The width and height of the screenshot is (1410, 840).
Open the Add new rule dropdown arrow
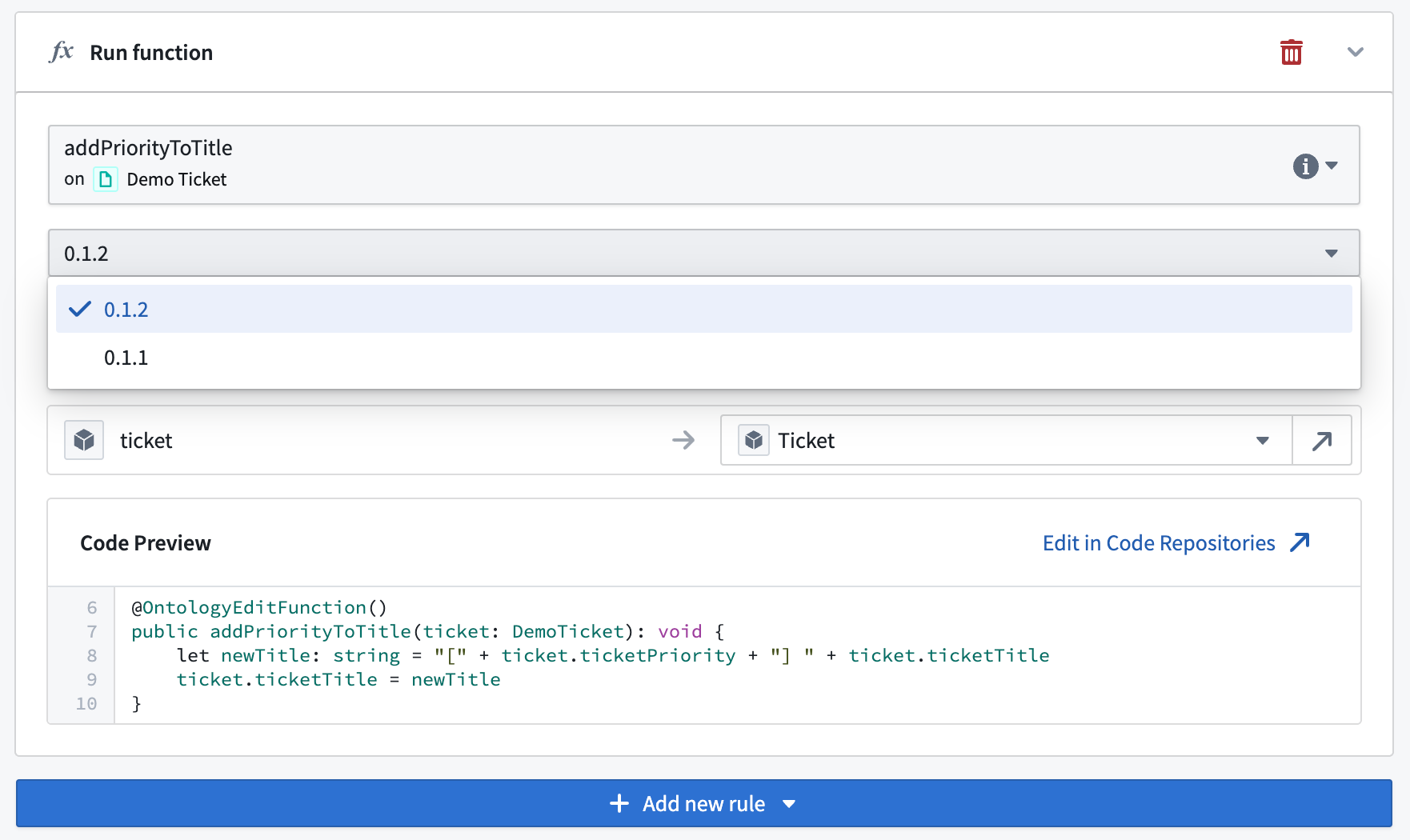(x=790, y=803)
